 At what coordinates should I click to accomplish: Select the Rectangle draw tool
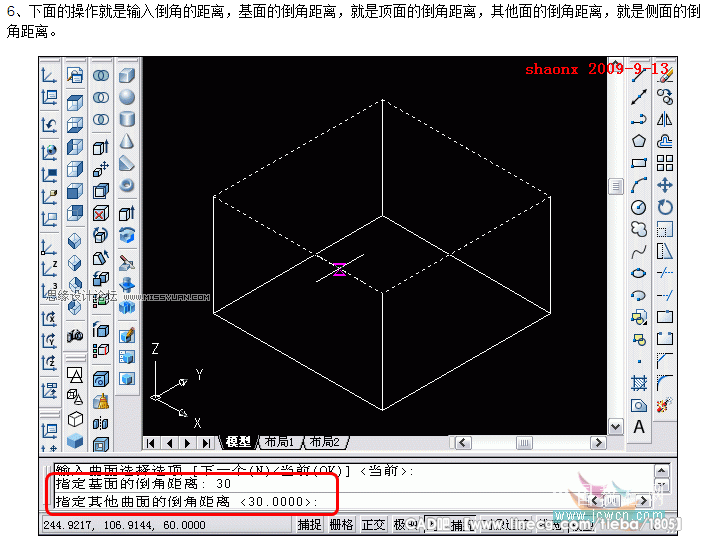639,163
